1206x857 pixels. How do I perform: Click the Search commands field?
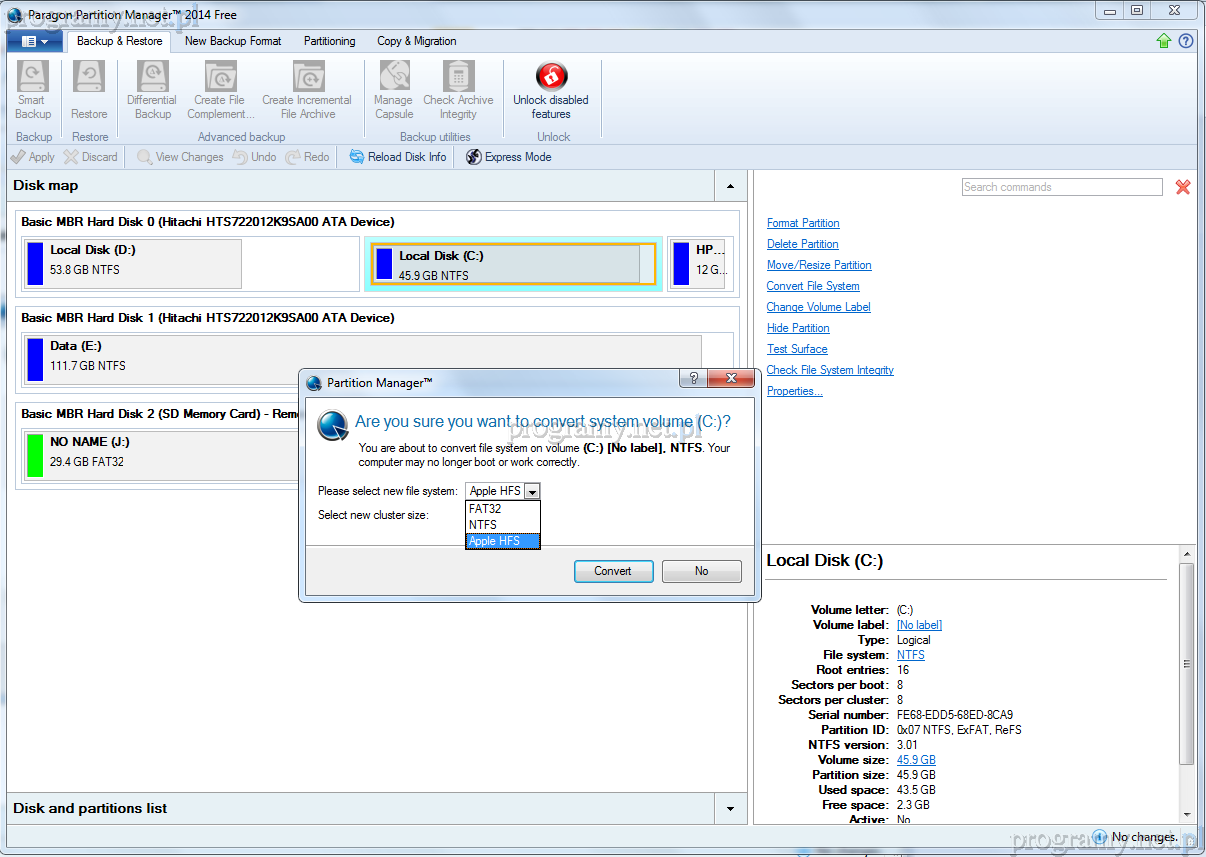1061,187
